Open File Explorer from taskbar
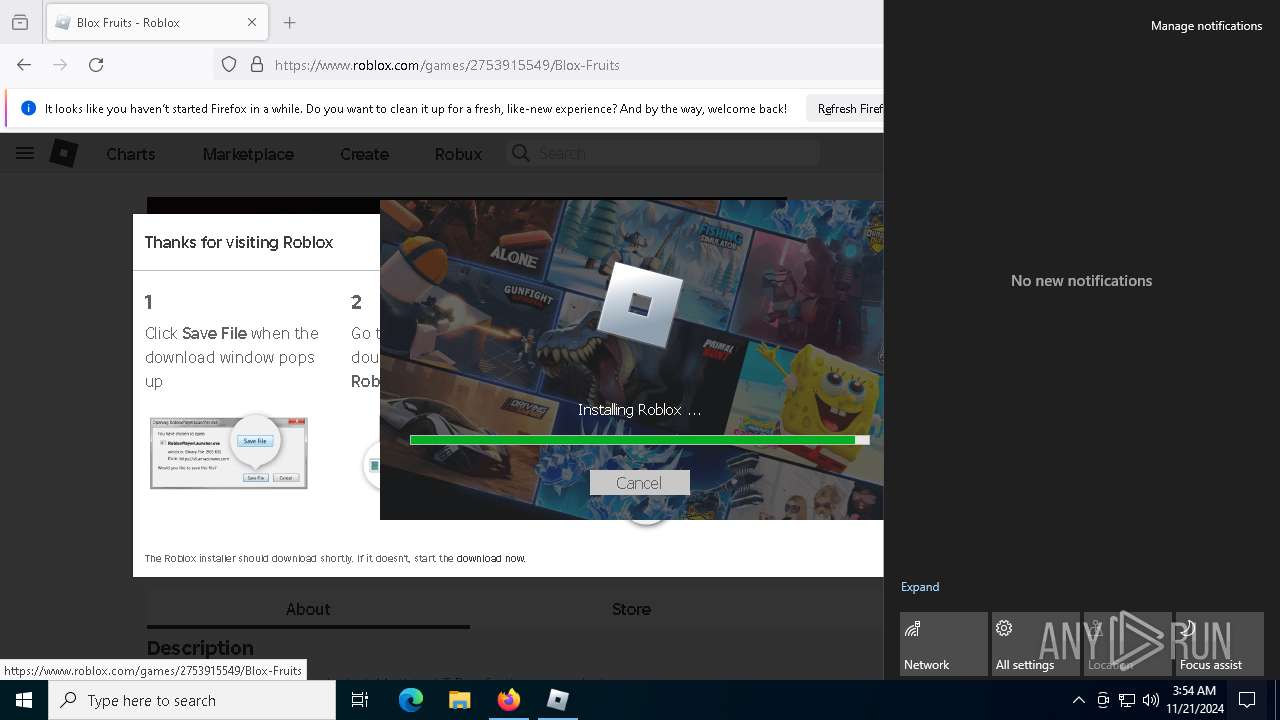This screenshot has width=1280, height=720. click(459, 700)
